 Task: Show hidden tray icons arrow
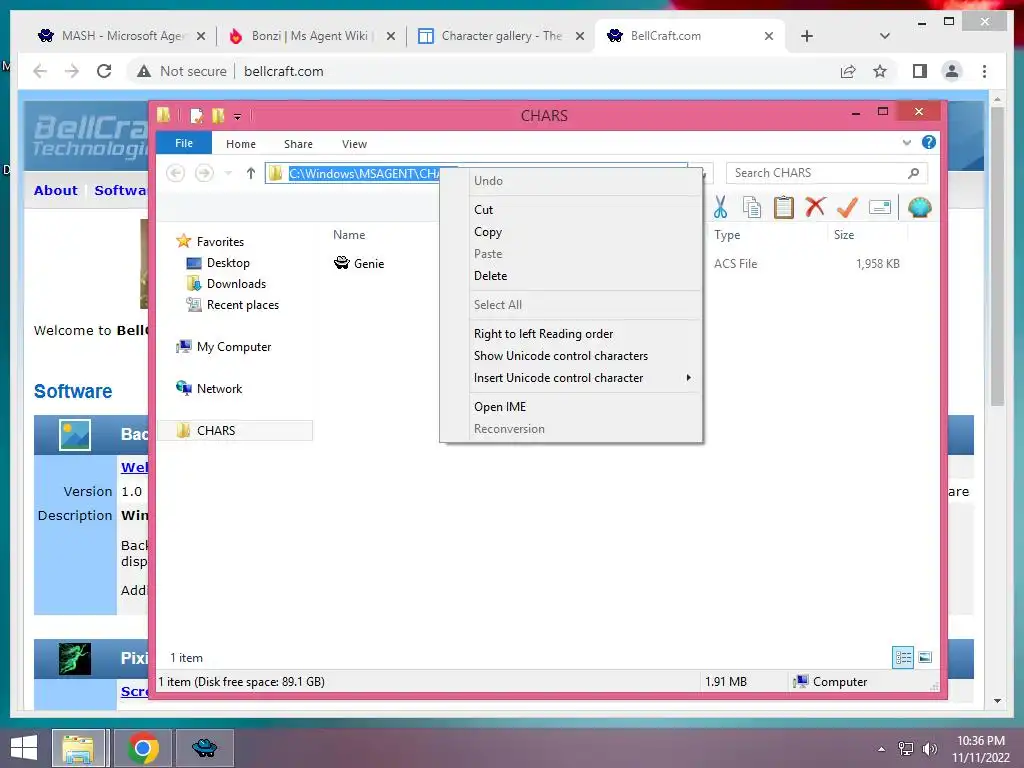coord(881,749)
